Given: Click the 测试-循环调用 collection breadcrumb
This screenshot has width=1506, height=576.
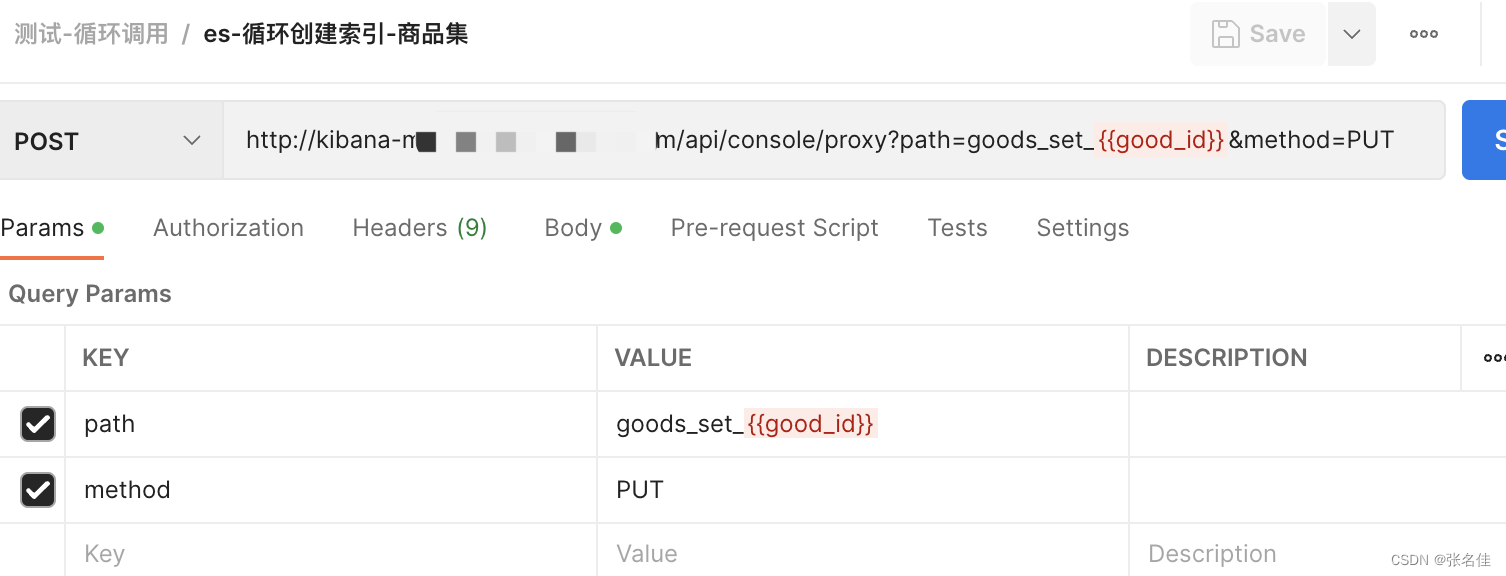Looking at the screenshot, I should pos(91,34).
